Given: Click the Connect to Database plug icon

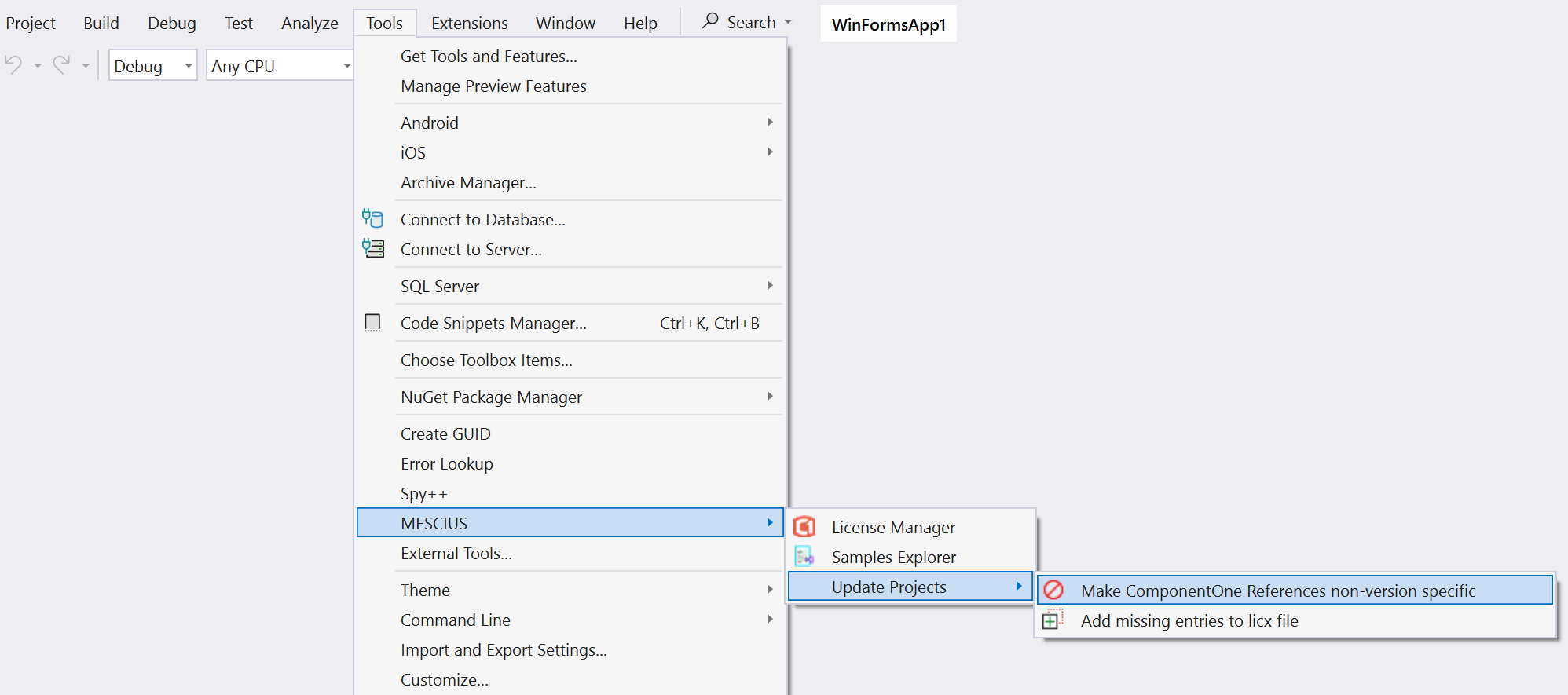Looking at the screenshot, I should (x=372, y=218).
